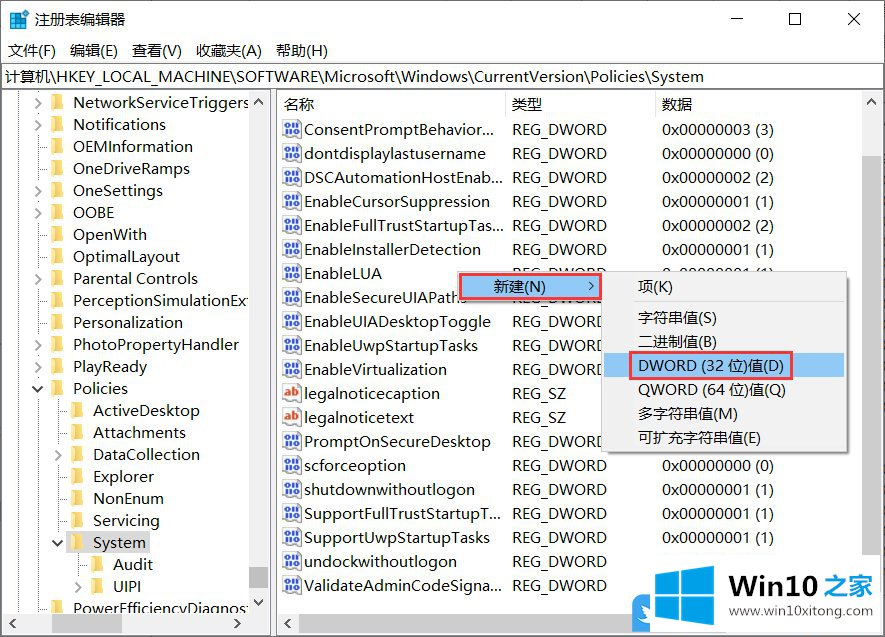
Task: Select the ActiveDesktop key in tree
Action: tap(146, 411)
